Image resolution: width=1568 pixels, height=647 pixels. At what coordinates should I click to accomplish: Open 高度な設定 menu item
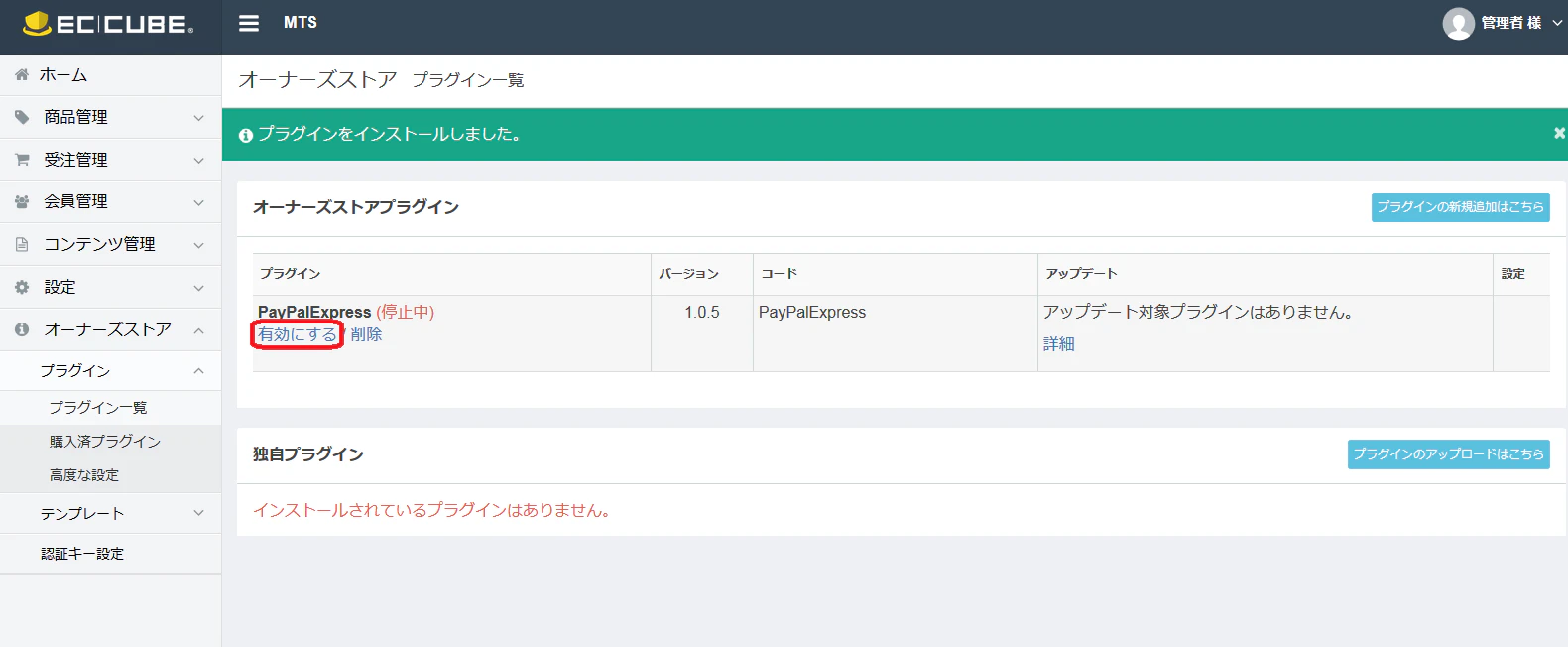coord(84,475)
